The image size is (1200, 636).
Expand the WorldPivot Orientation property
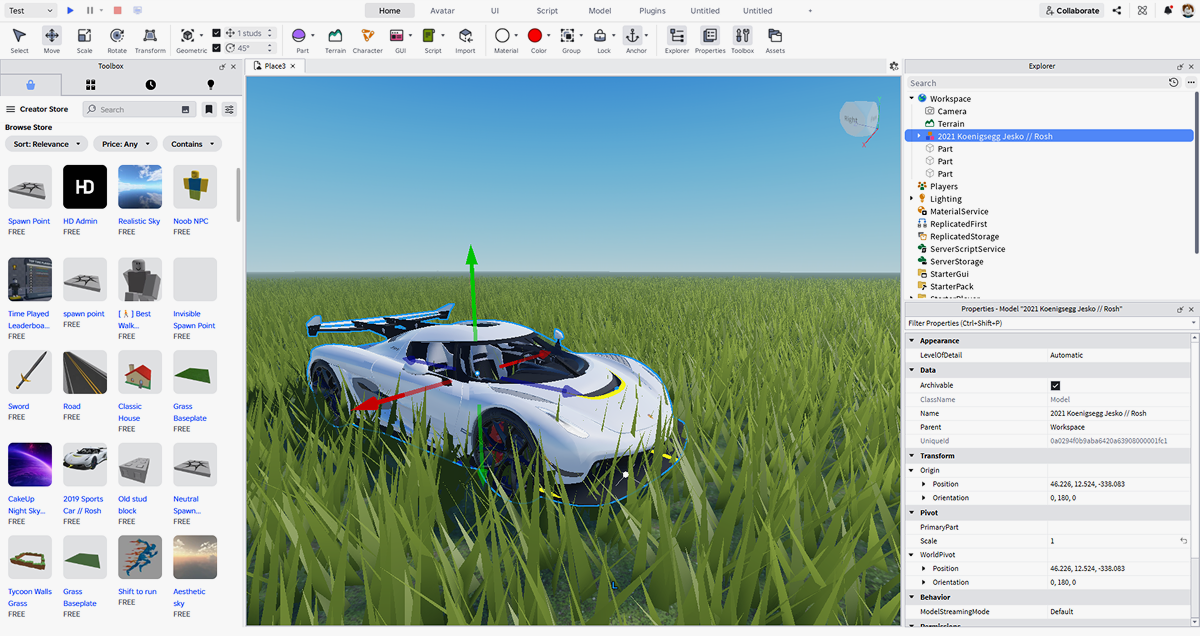[x=924, y=582]
